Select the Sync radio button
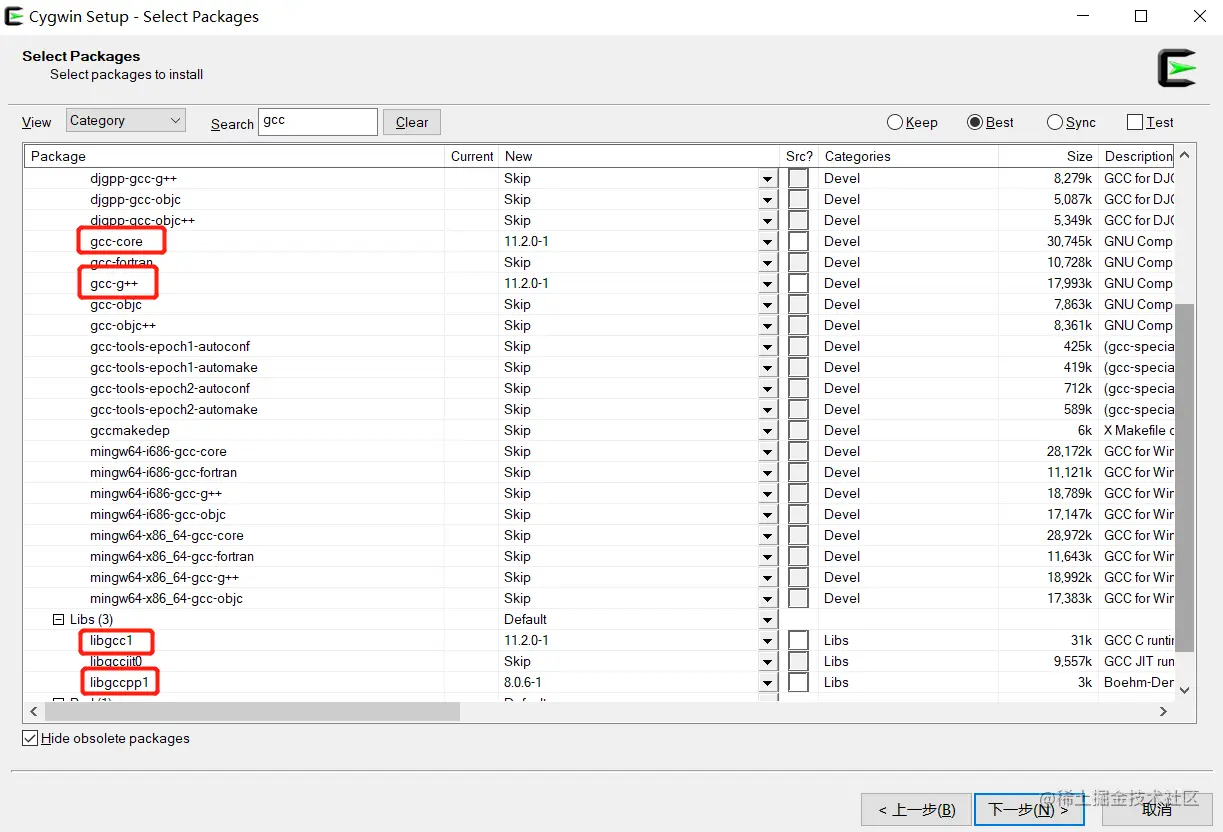 pyautogui.click(x=1071, y=122)
